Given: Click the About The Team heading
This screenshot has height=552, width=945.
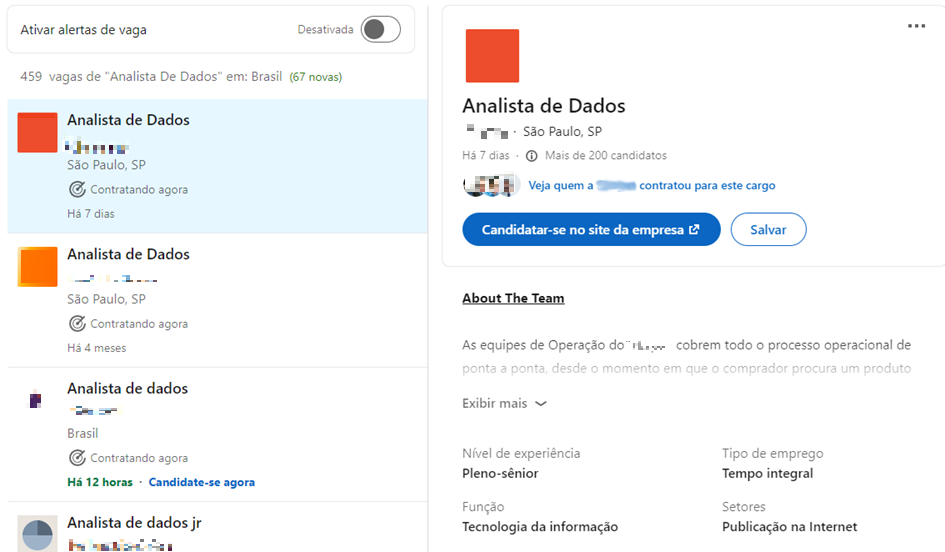Looking at the screenshot, I should pos(513,298).
